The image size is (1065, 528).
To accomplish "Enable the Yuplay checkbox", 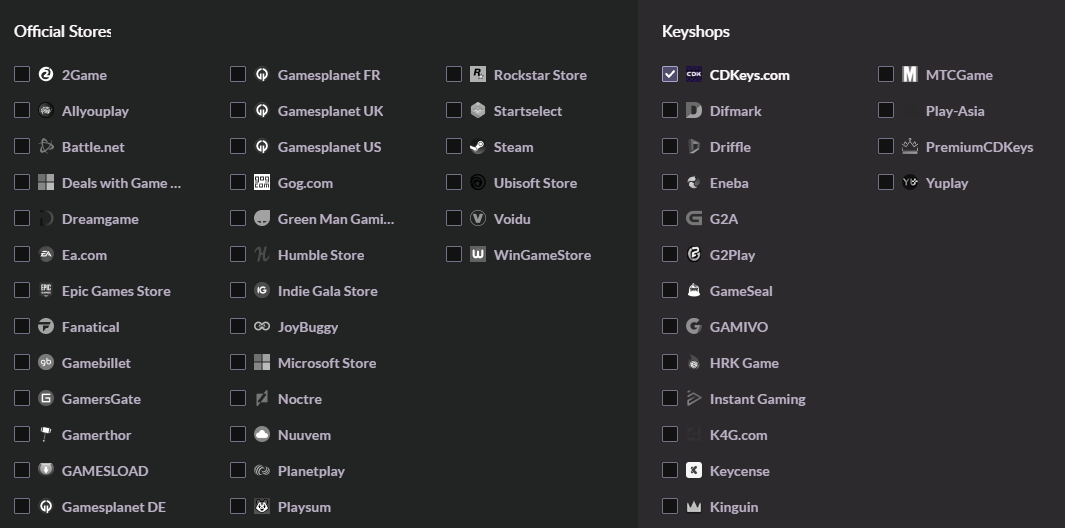I will [886, 182].
